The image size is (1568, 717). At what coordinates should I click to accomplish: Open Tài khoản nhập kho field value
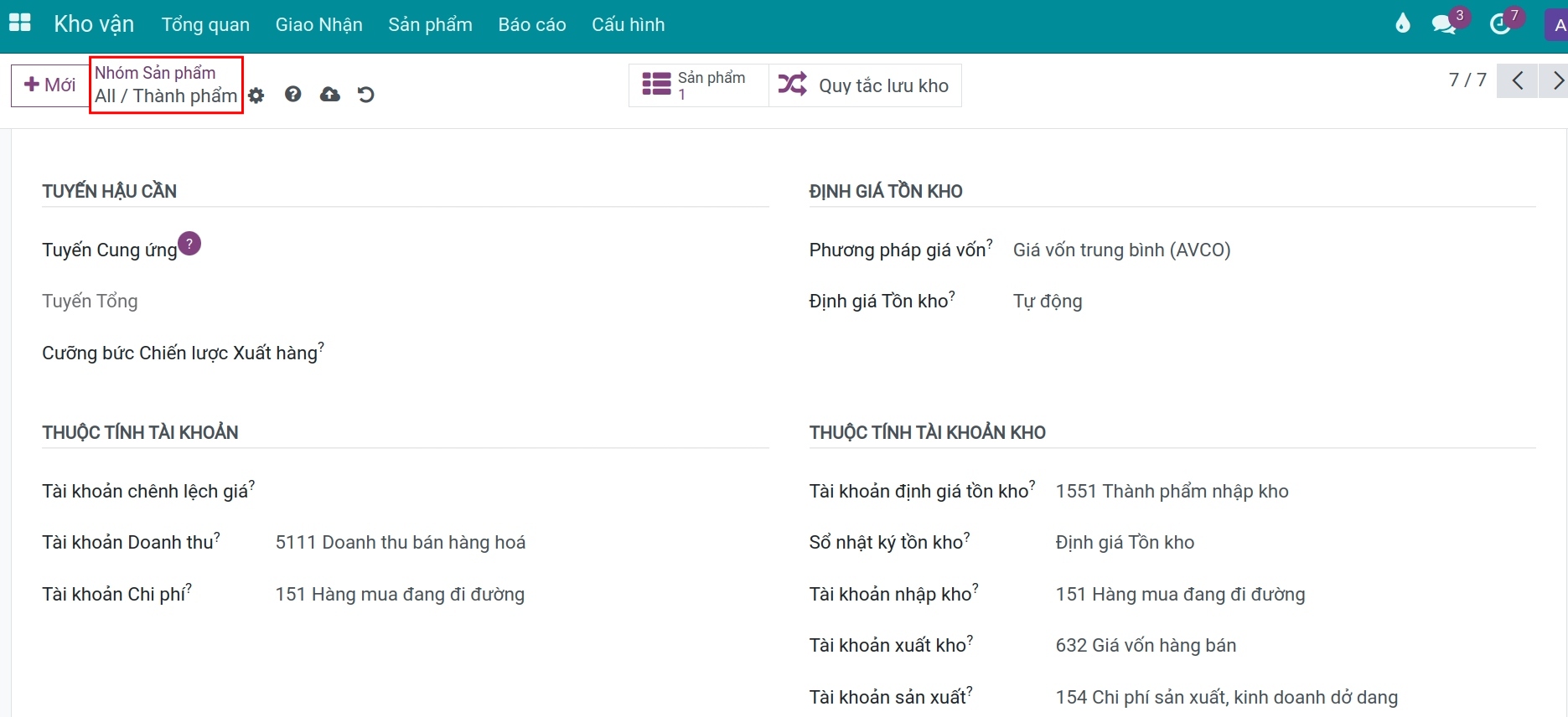pyautogui.click(x=1180, y=595)
